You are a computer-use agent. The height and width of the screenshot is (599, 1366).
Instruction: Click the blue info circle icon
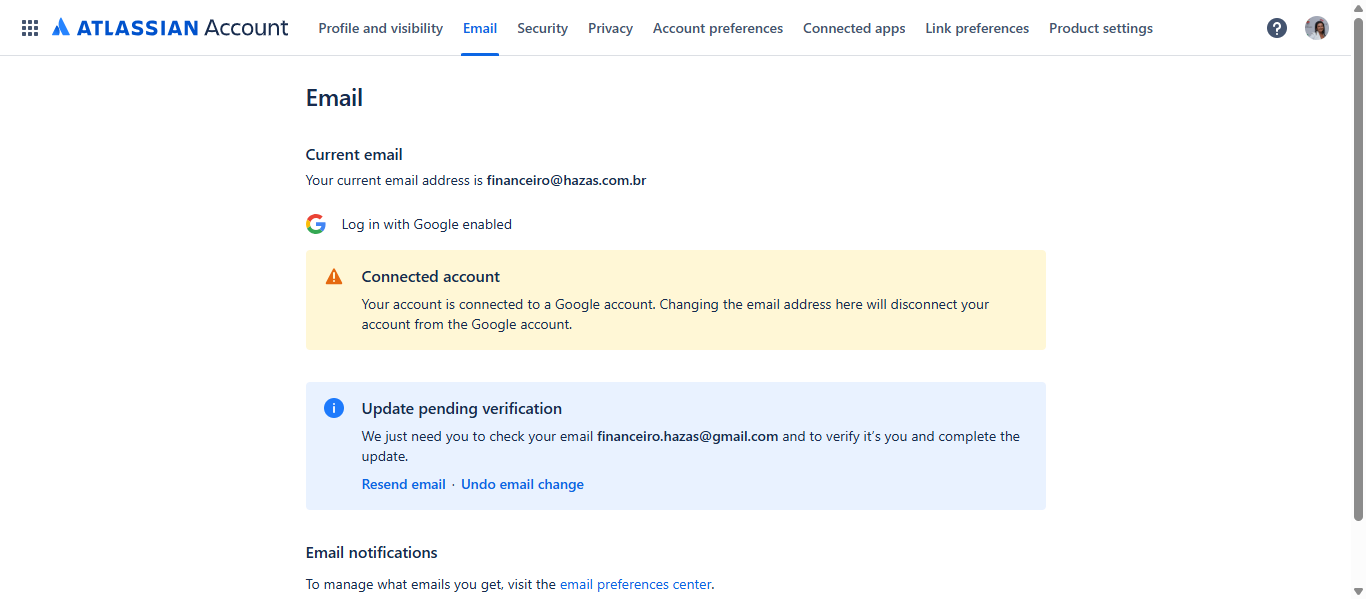(x=334, y=408)
